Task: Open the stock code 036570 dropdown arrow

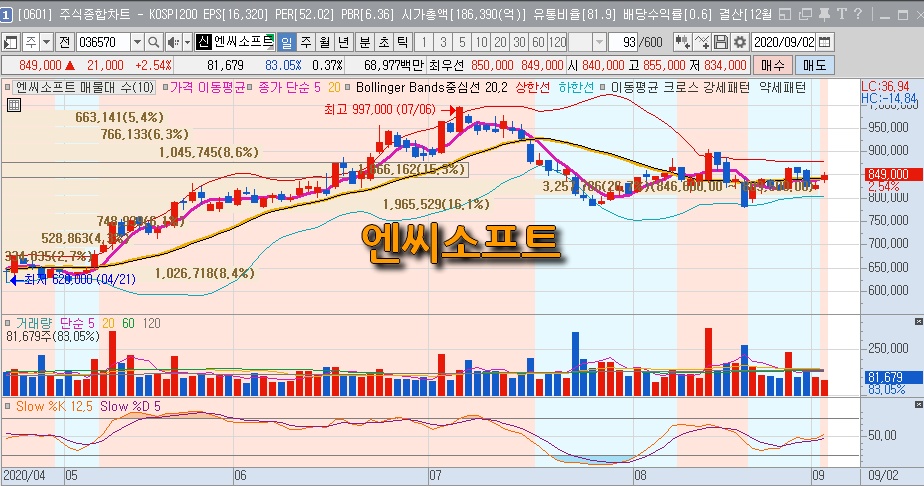Action: point(137,42)
